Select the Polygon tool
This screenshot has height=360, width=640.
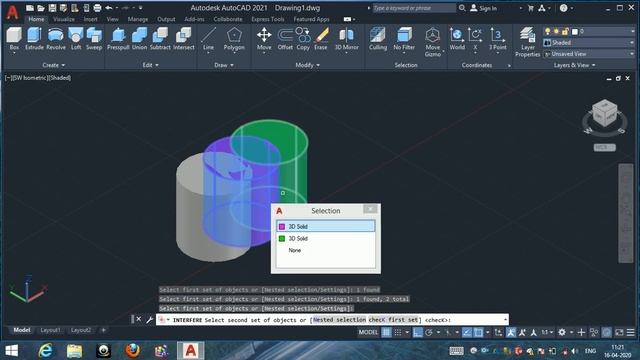tap(234, 38)
